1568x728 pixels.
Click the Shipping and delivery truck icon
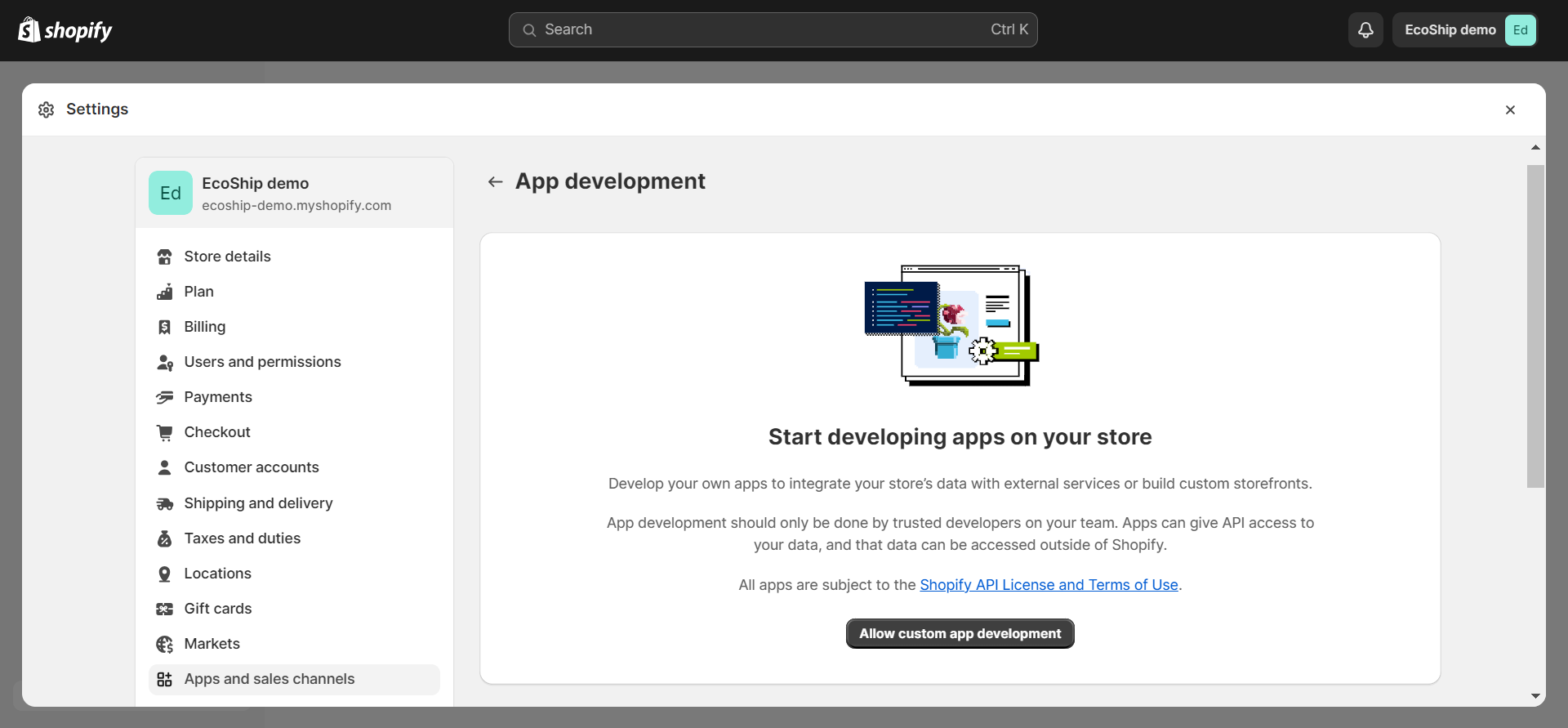pyautogui.click(x=165, y=503)
